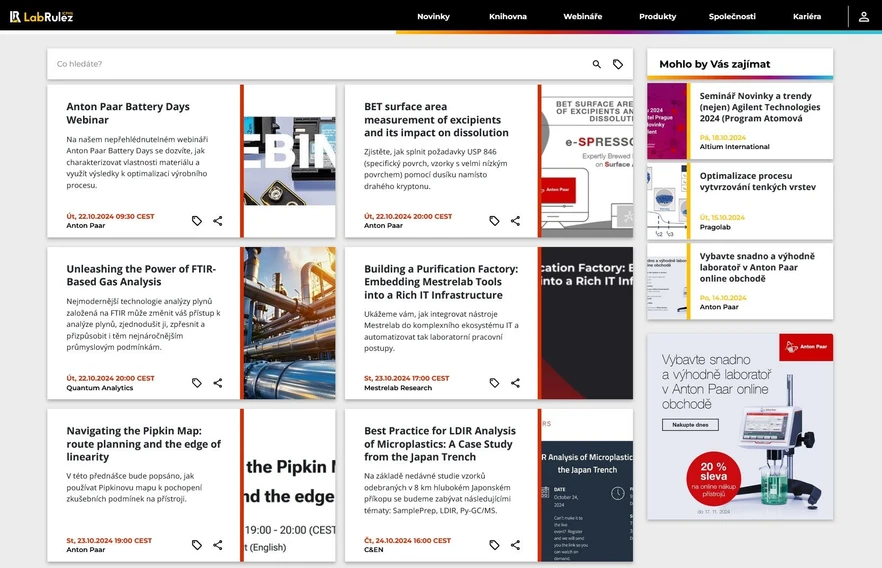Click 'Quantum Analytics' organizer name
The width and height of the screenshot is (882, 568).
coord(100,387)
